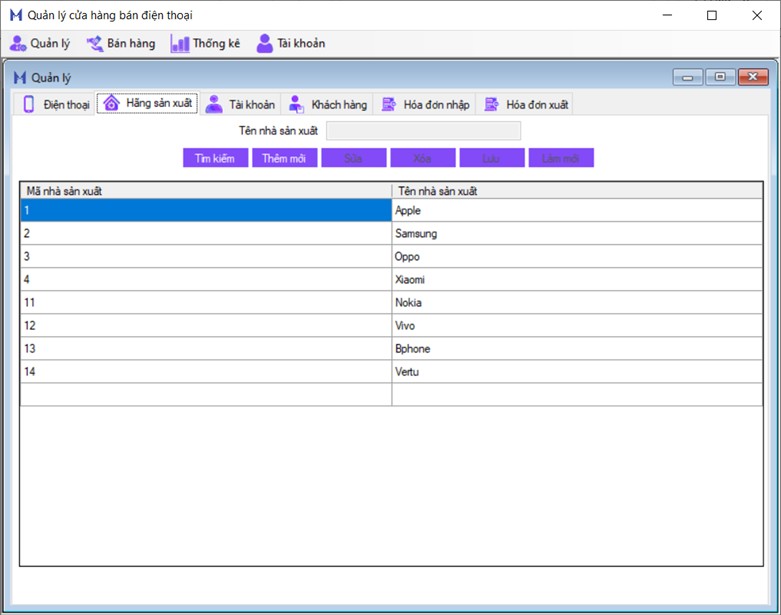Open the Quản lý menu
This screenshot has width=781, height=615.
[x=40, y=43]
